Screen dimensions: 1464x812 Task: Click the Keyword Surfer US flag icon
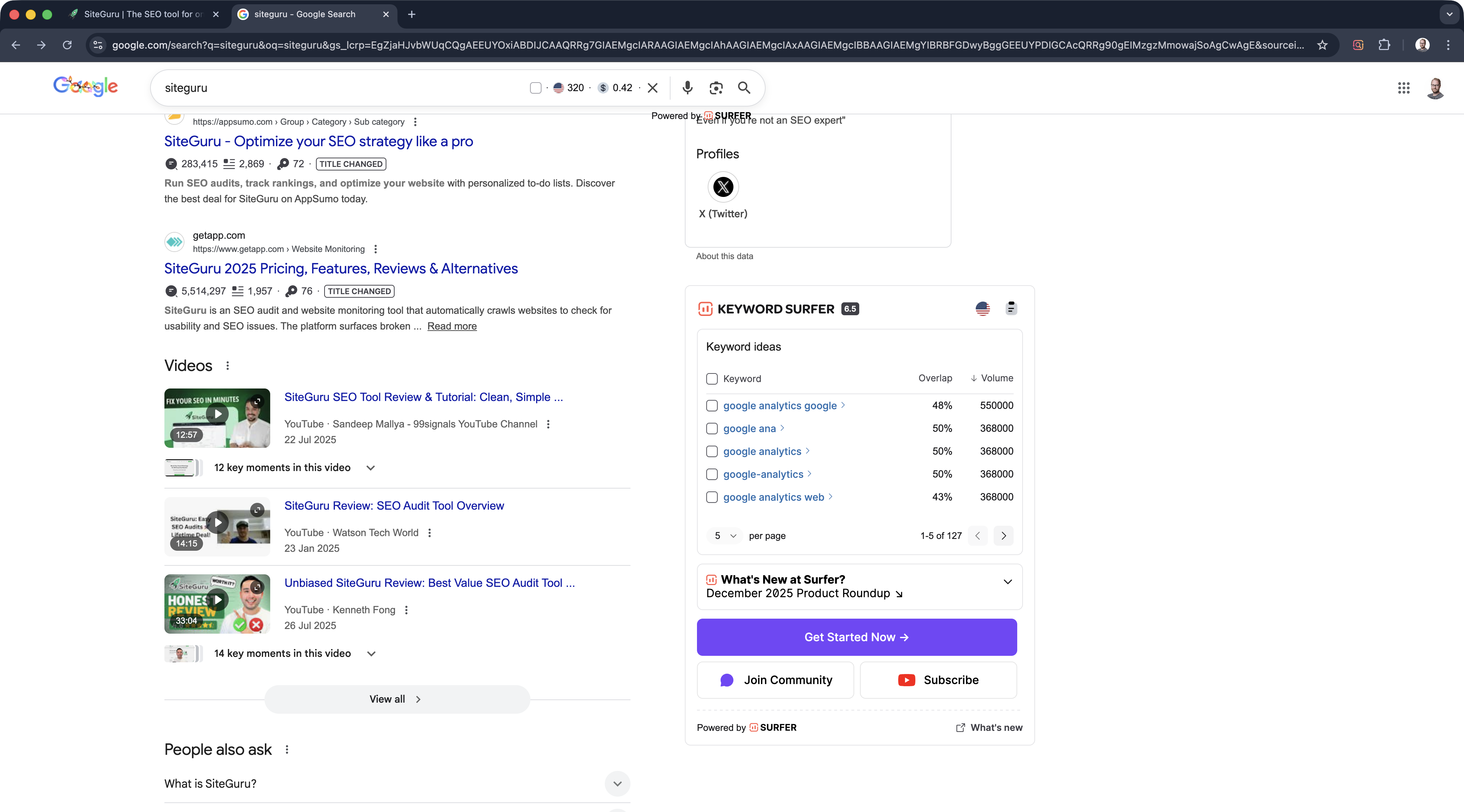(982, 308)
